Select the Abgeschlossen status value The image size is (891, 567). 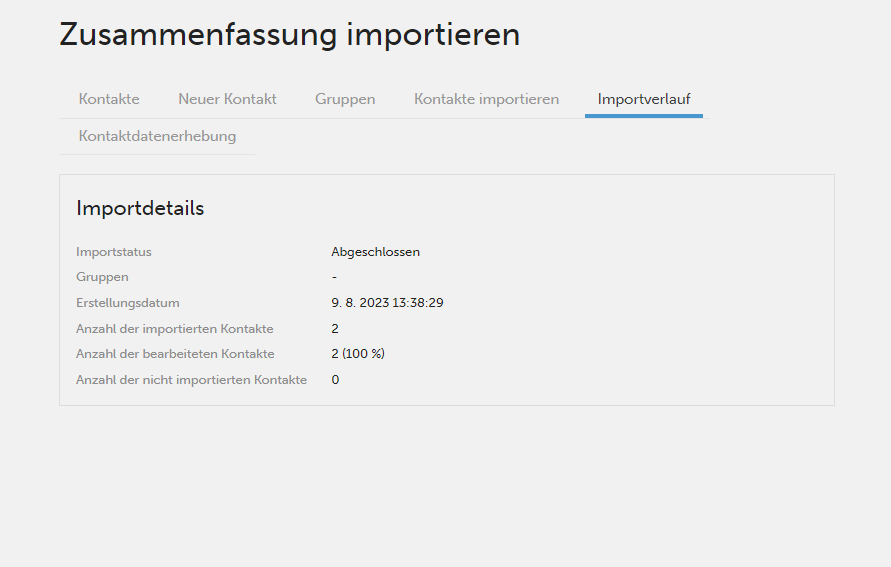(x=376, y=252)
